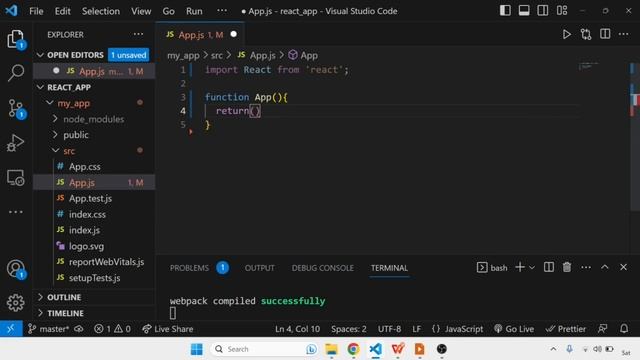
Task: Open Customize Layout icon
Action: [562, 11]
